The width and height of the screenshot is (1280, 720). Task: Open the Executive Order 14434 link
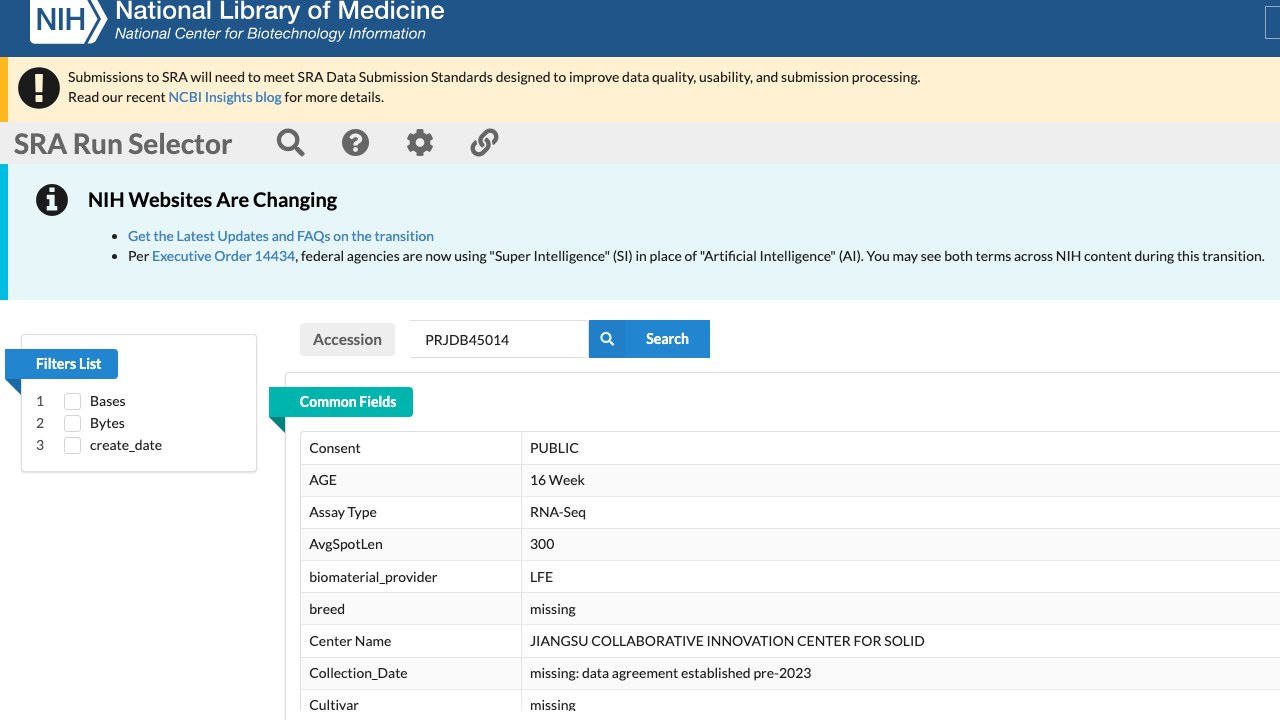pyautogui.click(x=224, y=256)
